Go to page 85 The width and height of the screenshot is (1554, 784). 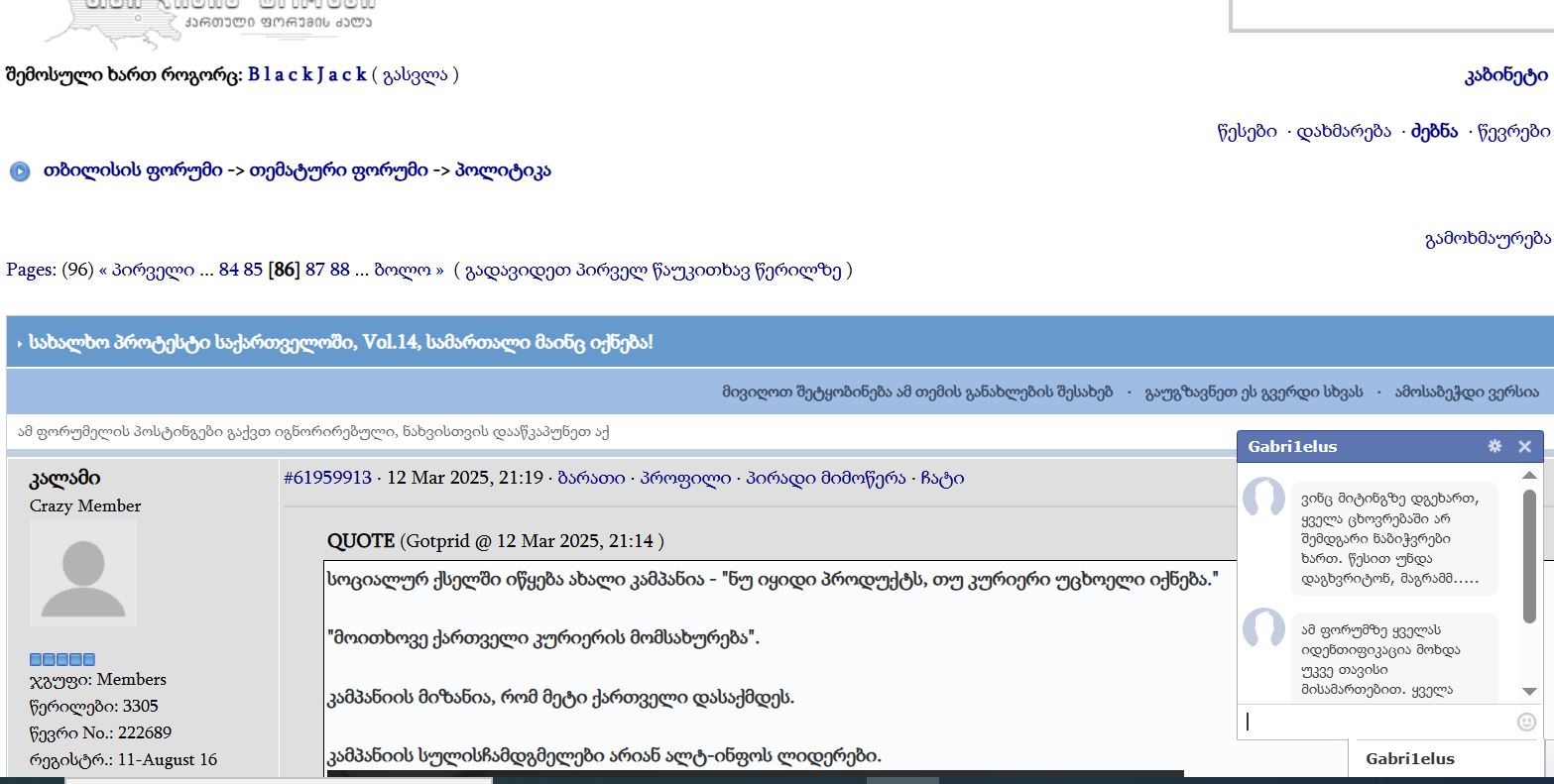[x=253, y=270]
